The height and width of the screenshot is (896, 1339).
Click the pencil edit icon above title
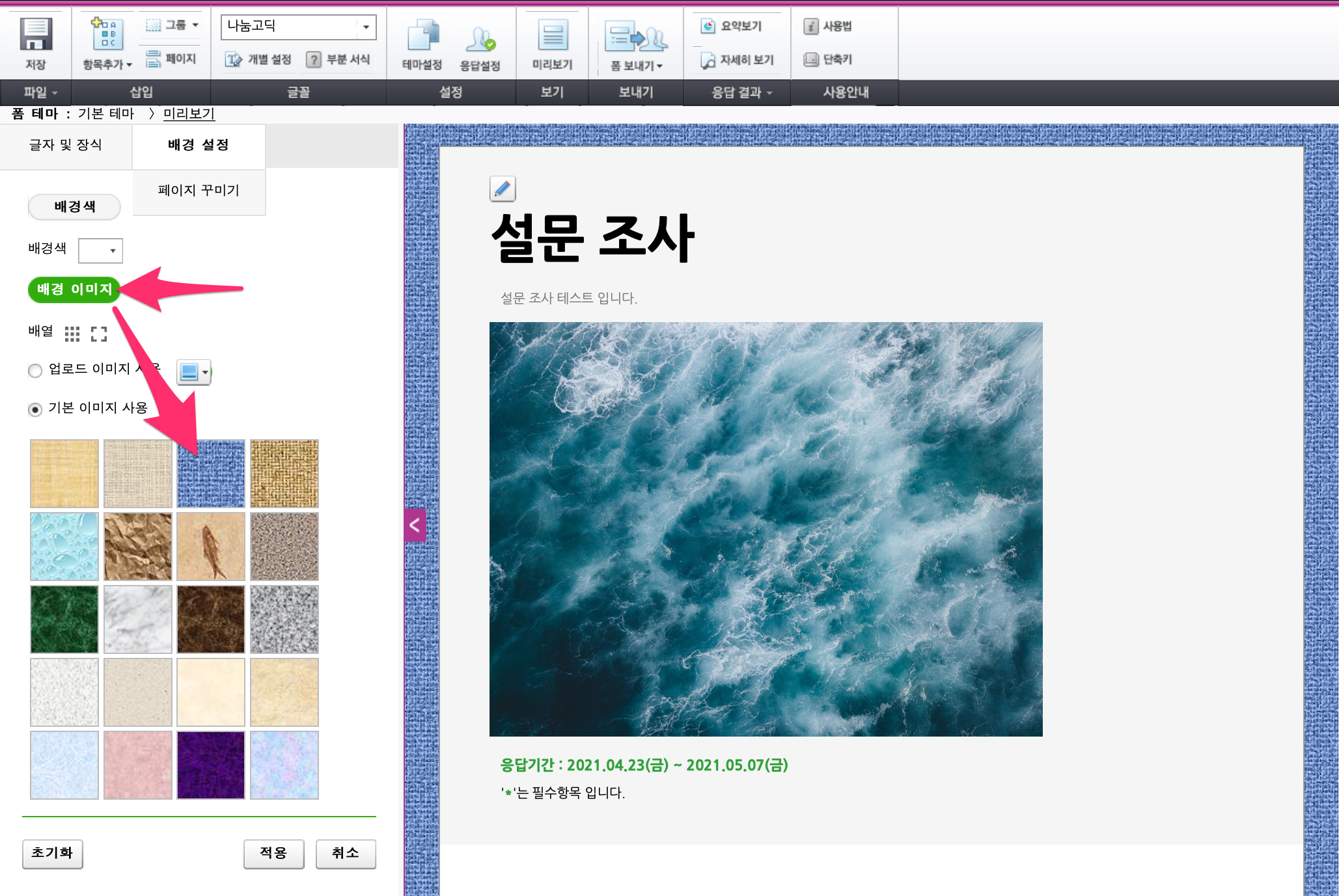click(503, 189)
